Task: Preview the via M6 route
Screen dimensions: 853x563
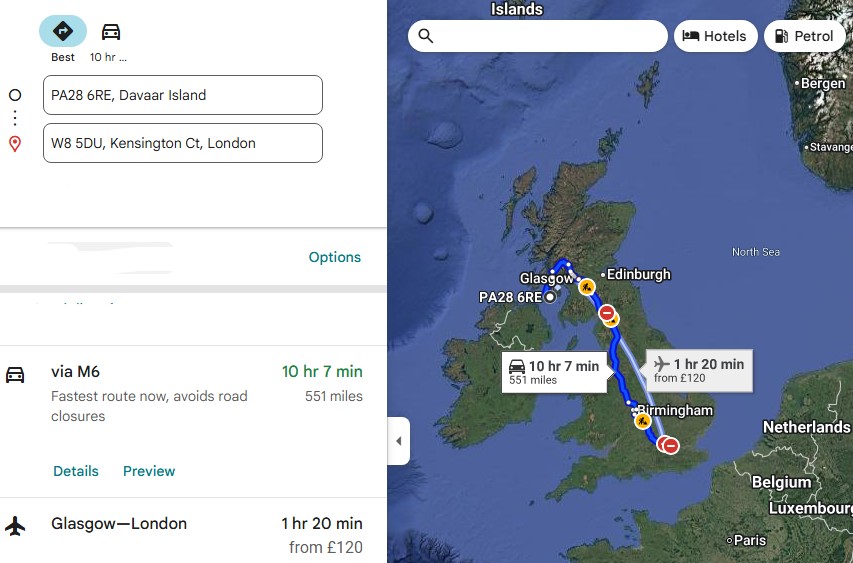Action: click(x=149, y=471)
